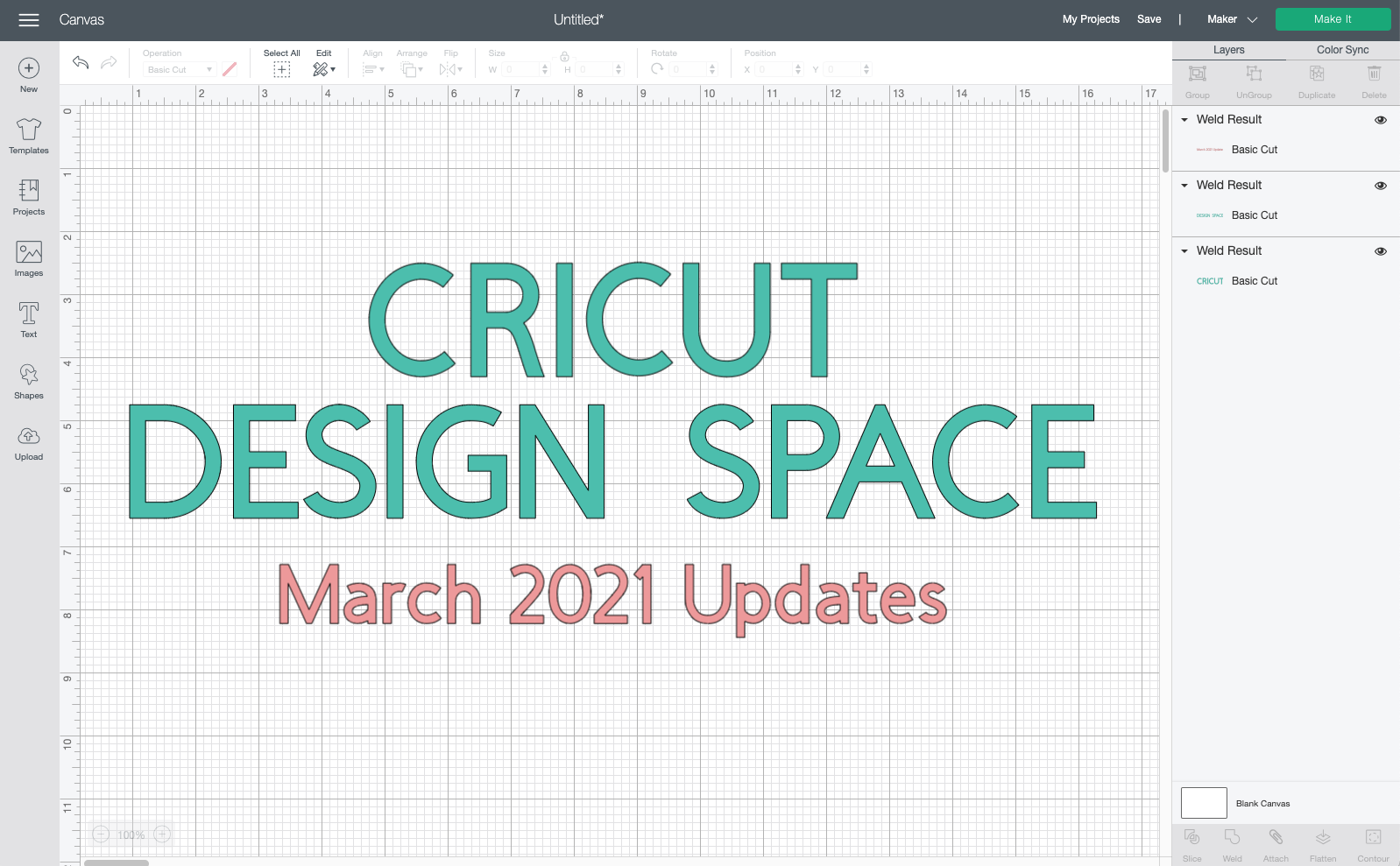Hide the DESIGN SPACE Weld Result layer
The width and height of the screenshot is (1400, 866).
(x=1381, y=186)
